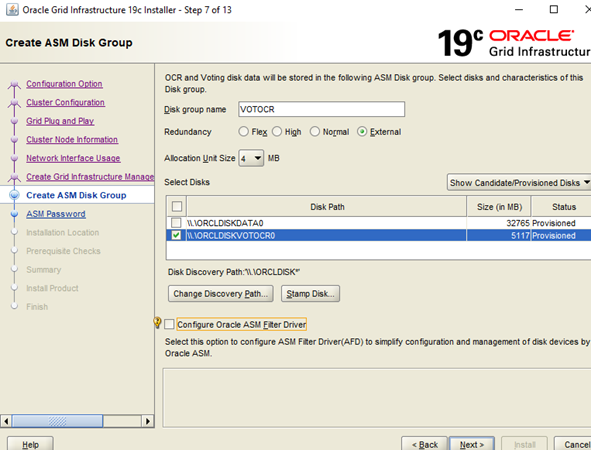Select the \\.\ORCLDISKDATA0 disk path row
Image resolution: width=591 pixels, height=450 pixels.
point(326,223)
